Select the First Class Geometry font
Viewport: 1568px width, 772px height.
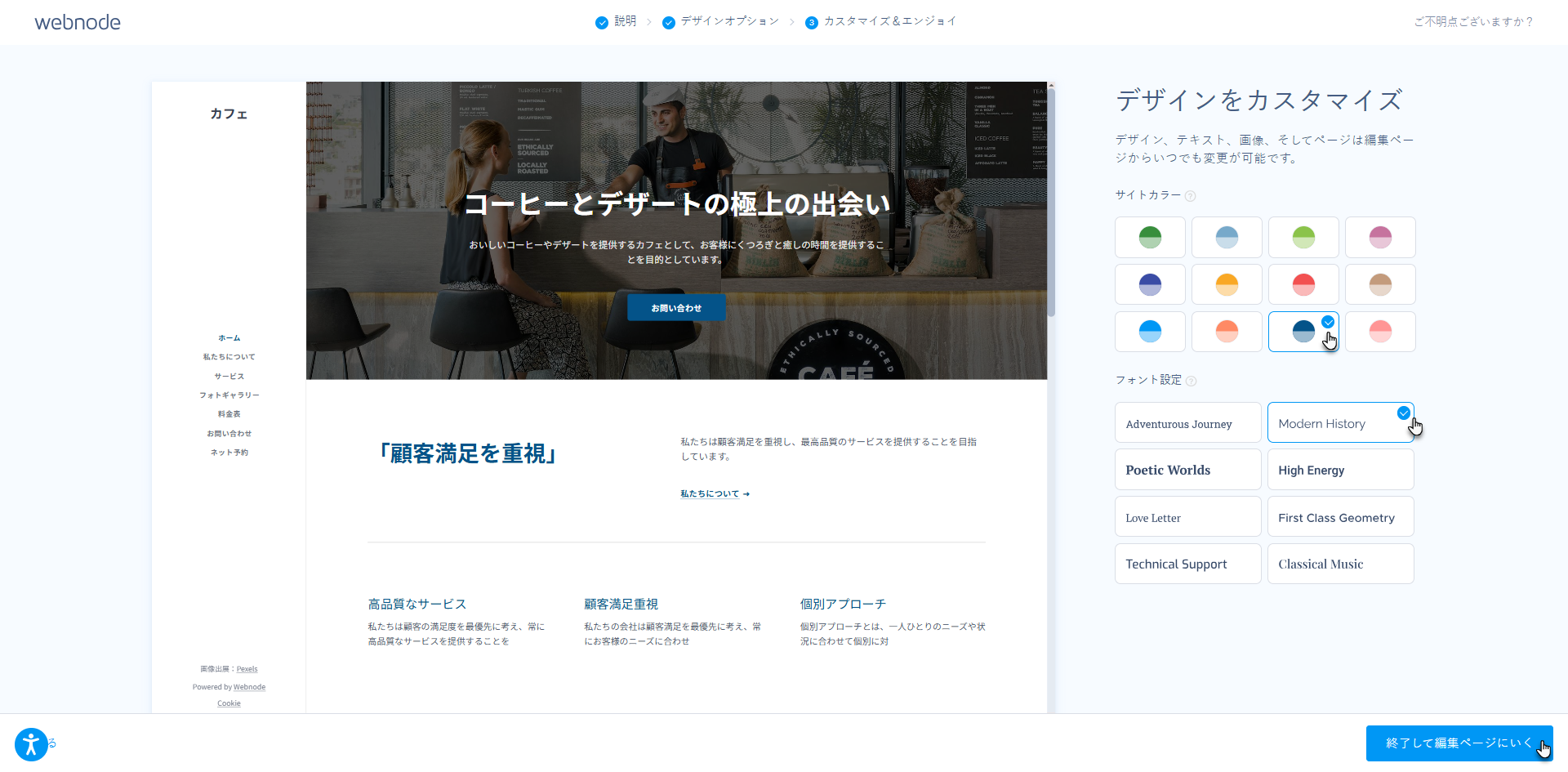[1340, 517]
